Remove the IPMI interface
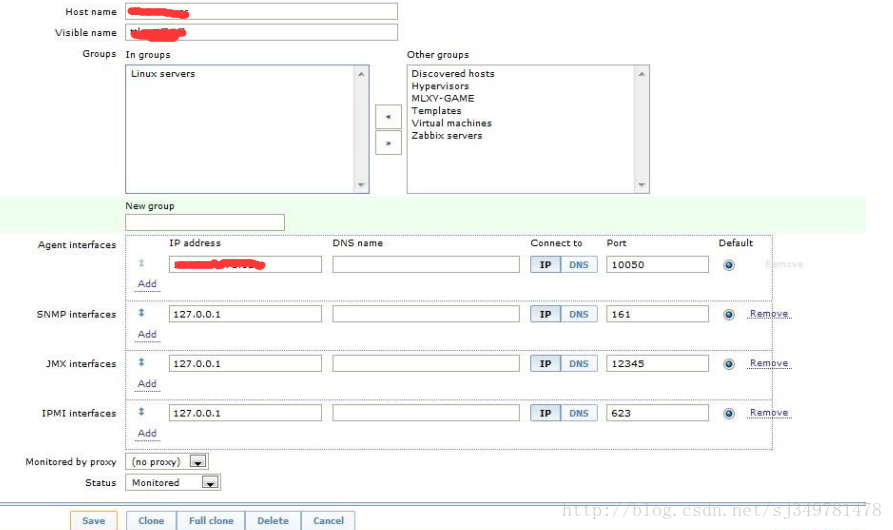893x530 pixels. point(769,413)
